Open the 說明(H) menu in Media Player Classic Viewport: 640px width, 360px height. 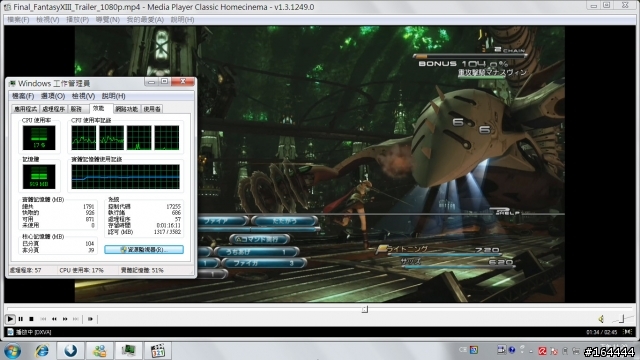pyautogui.click(x=182, y=20)
